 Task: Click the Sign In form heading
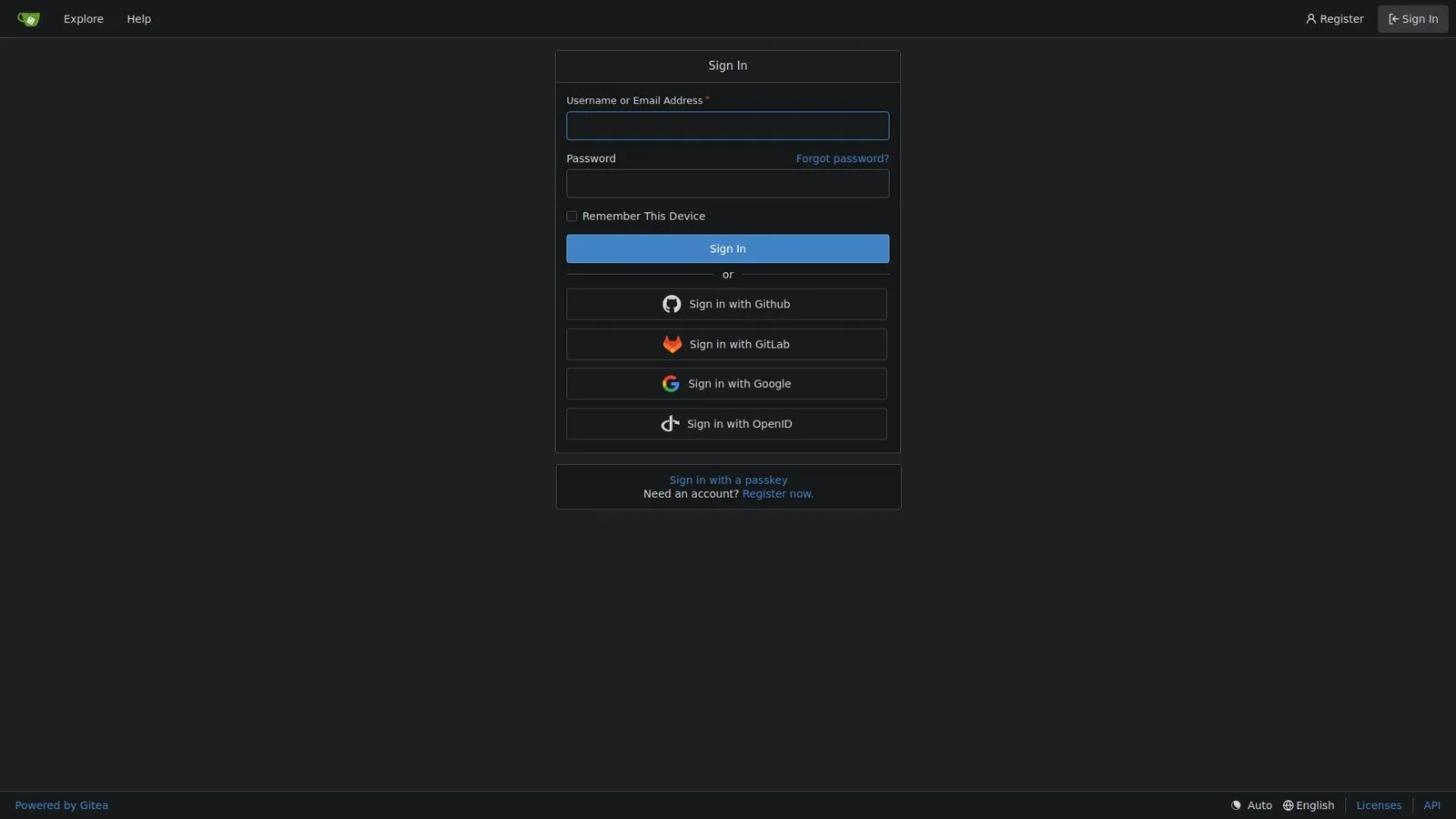(728, 66)
